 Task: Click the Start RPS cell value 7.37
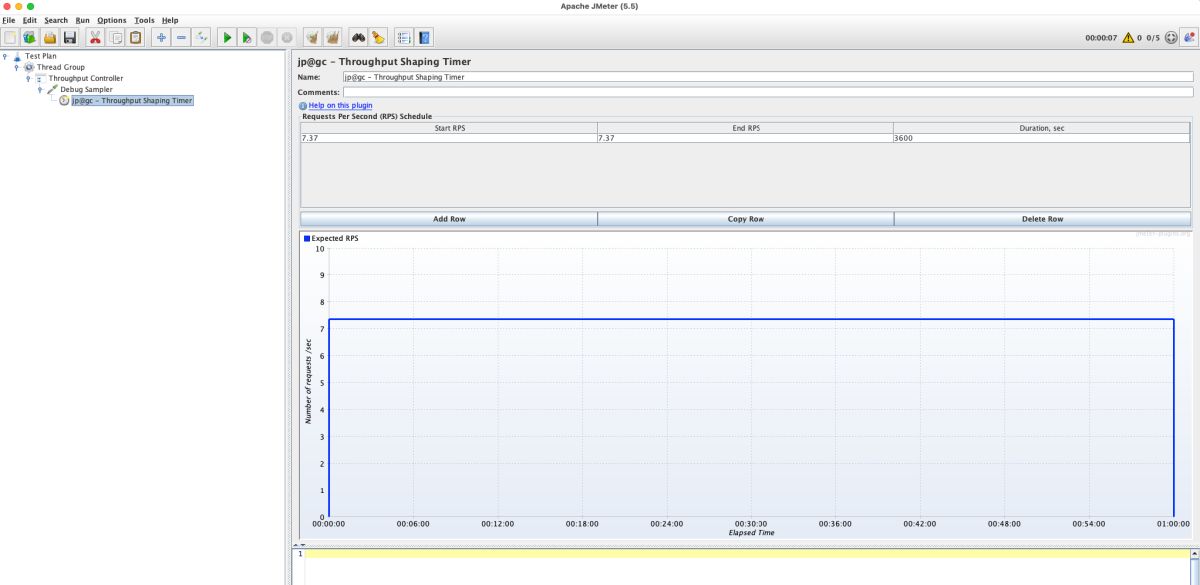(x=449, y=138)
